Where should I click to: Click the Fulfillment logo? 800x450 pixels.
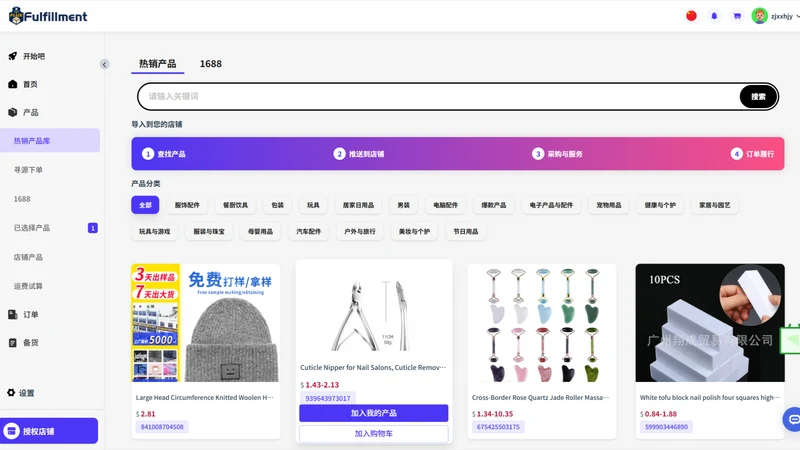pyautogui.click(x=48, y=16)
